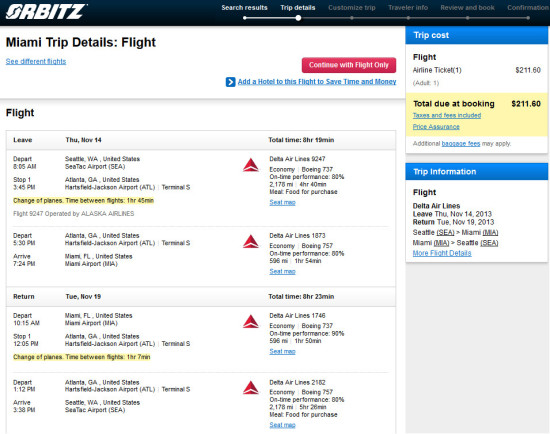550x434 pixels.
Task: Open Taxes and fees included link
Action: click(x=447, y=115)
